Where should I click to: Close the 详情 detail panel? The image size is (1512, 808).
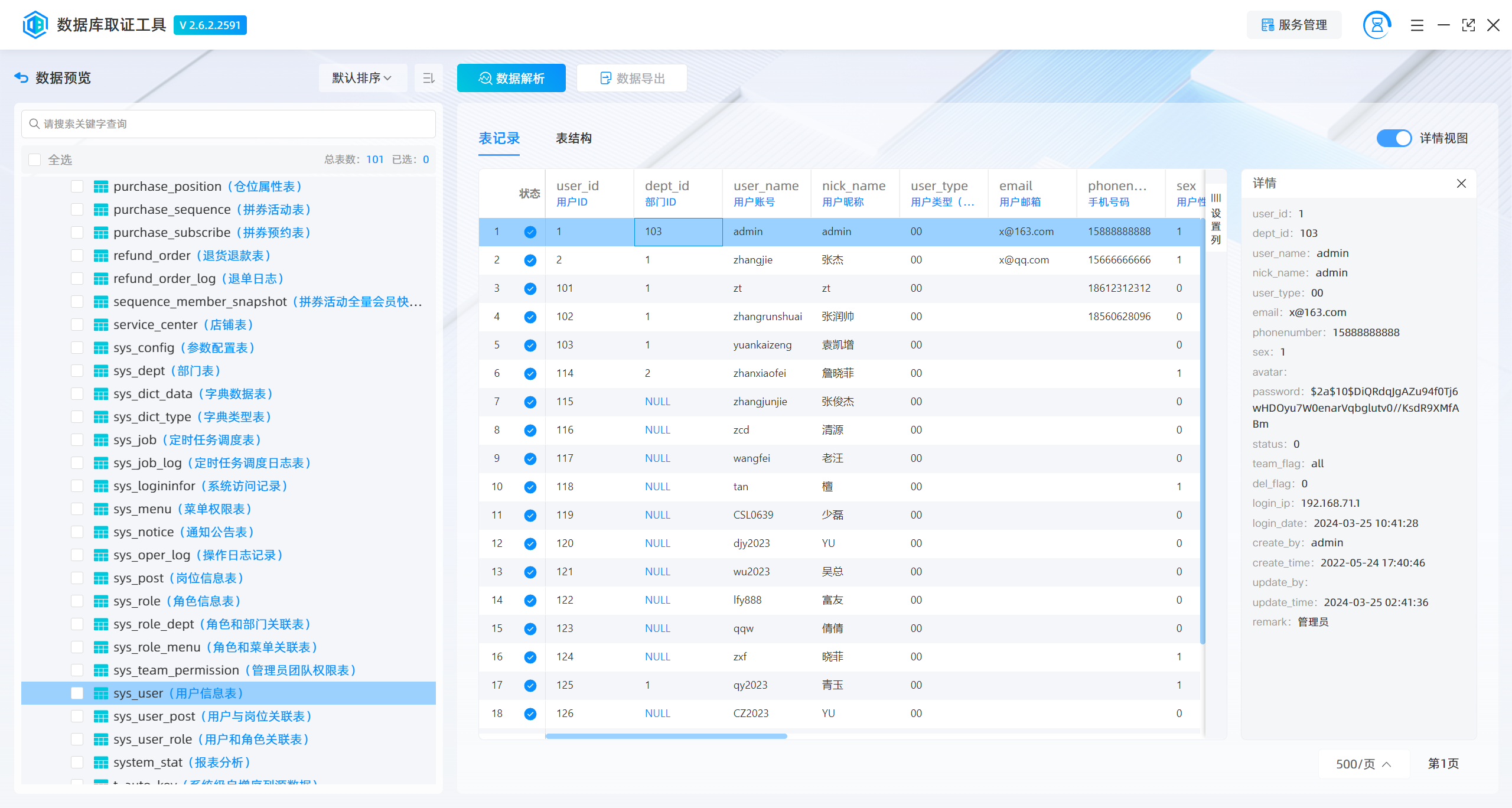1461,184
